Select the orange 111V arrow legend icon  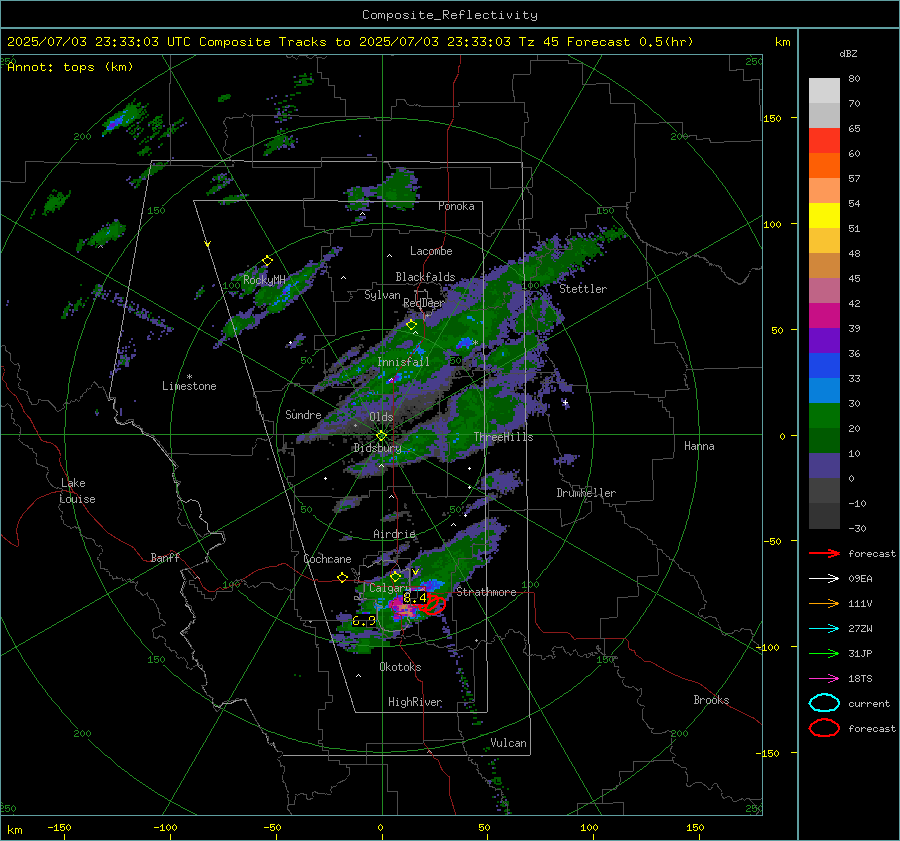coord(824,603)
